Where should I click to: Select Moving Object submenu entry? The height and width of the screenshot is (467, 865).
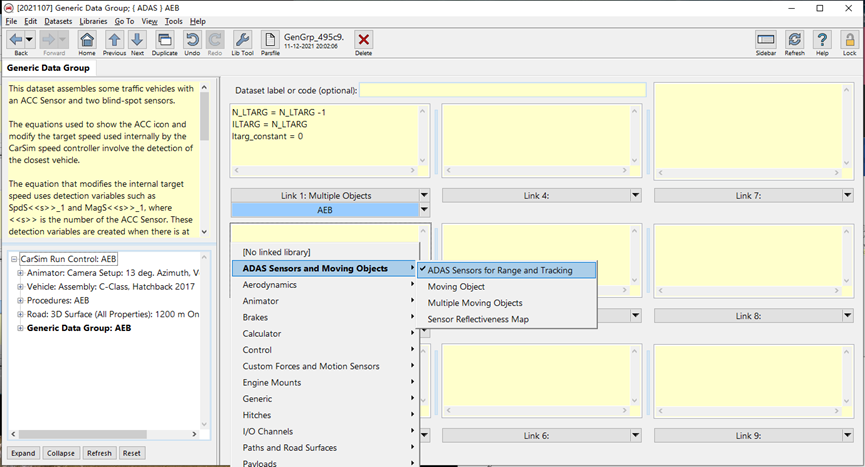[x=506, y=287]
